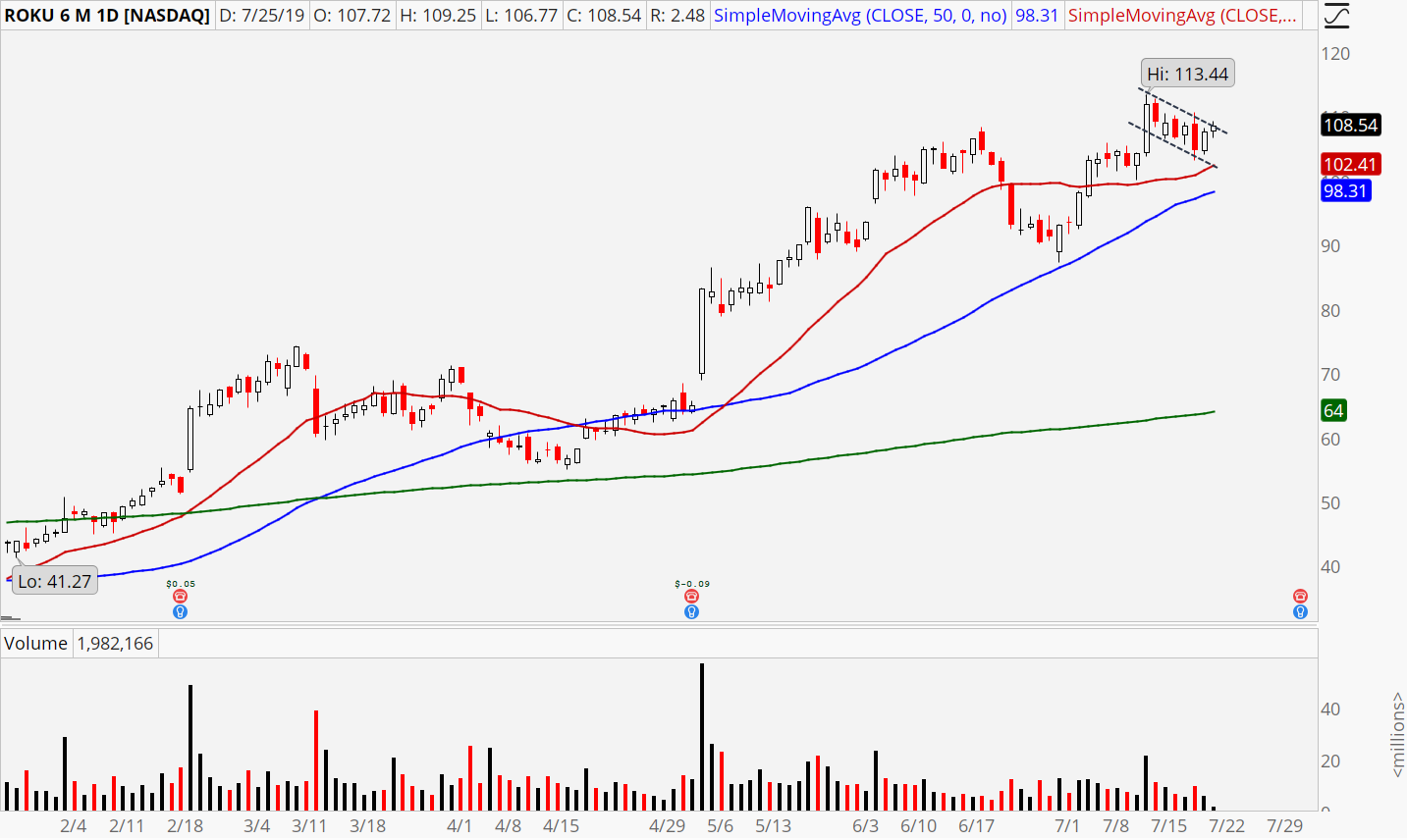1407x840 pixels.
Task: Click the lightbulb icon below the $-0.09 earnings
Action: point(692,612)
